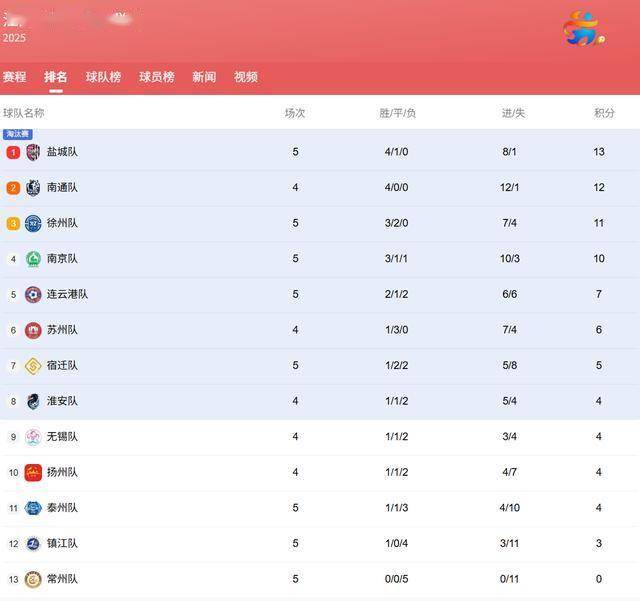This screenshot has width=640, height=601.
Task: Select the 球队榜 (Team ranking) tab
Action: [103, 77]
